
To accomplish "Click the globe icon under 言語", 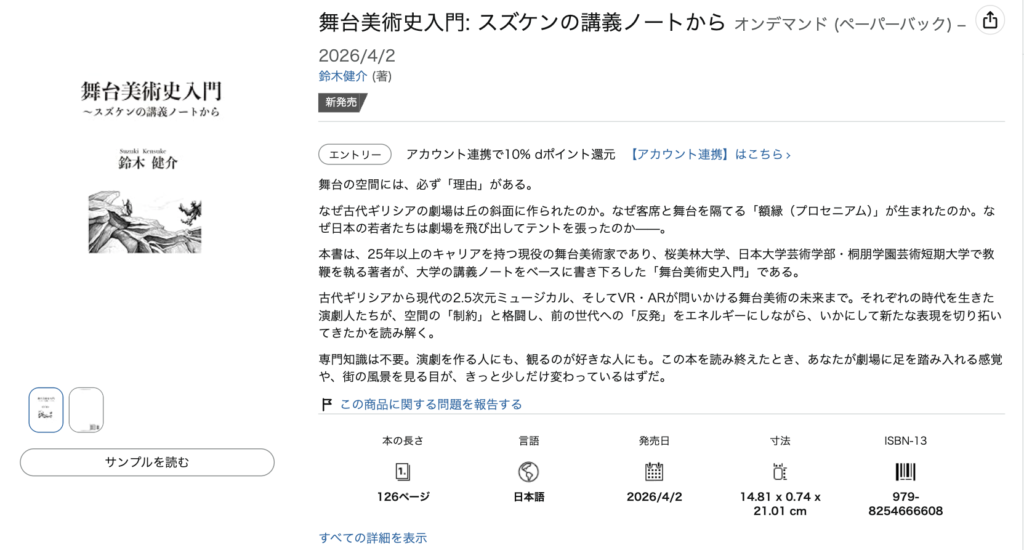I will (x=529, y=471).
